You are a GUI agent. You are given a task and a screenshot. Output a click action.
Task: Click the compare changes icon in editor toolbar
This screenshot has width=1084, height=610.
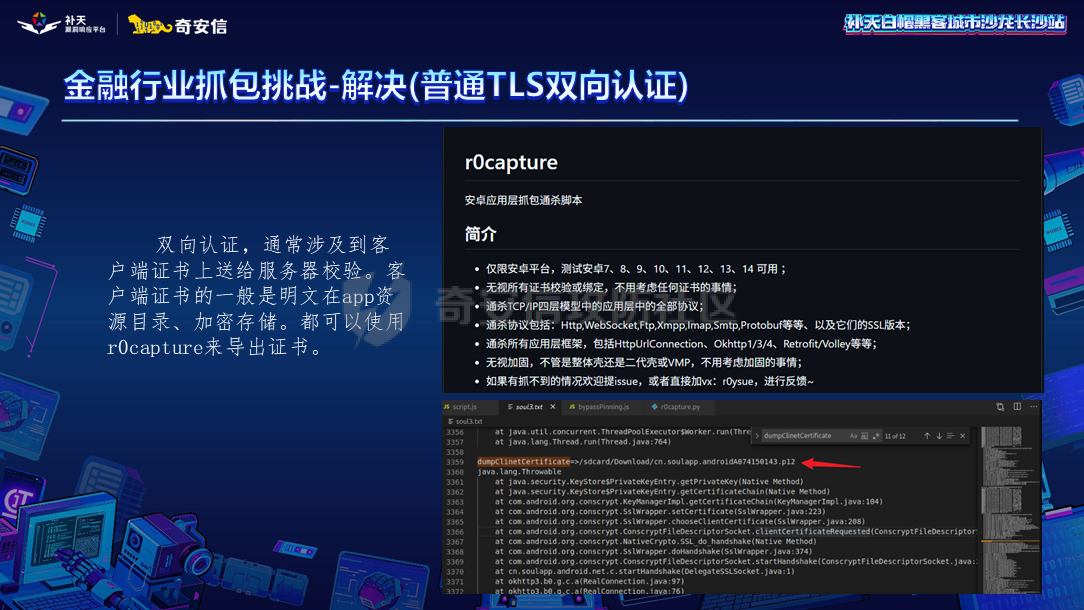[x=998, y=407]
